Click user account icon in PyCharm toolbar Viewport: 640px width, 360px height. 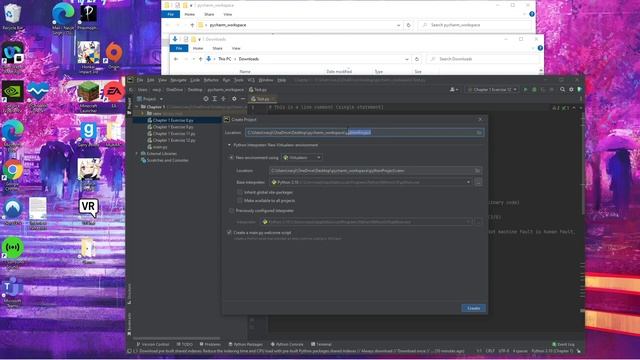(x=454, y=89)
